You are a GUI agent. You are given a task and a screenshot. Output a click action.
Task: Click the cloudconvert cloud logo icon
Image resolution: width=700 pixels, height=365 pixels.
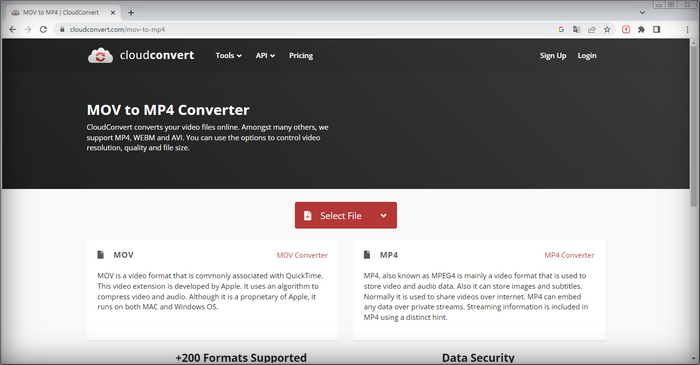[100, 56]
